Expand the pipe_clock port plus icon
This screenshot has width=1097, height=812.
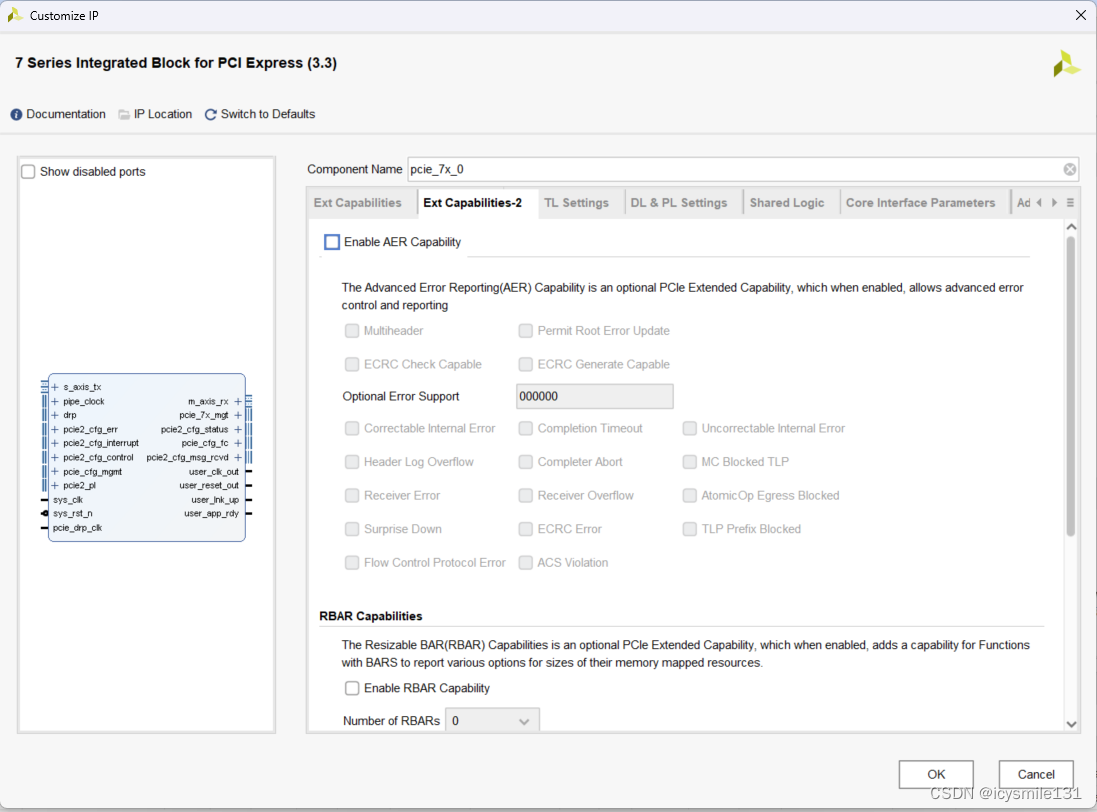pyautogui.click(x=55, y=401)
